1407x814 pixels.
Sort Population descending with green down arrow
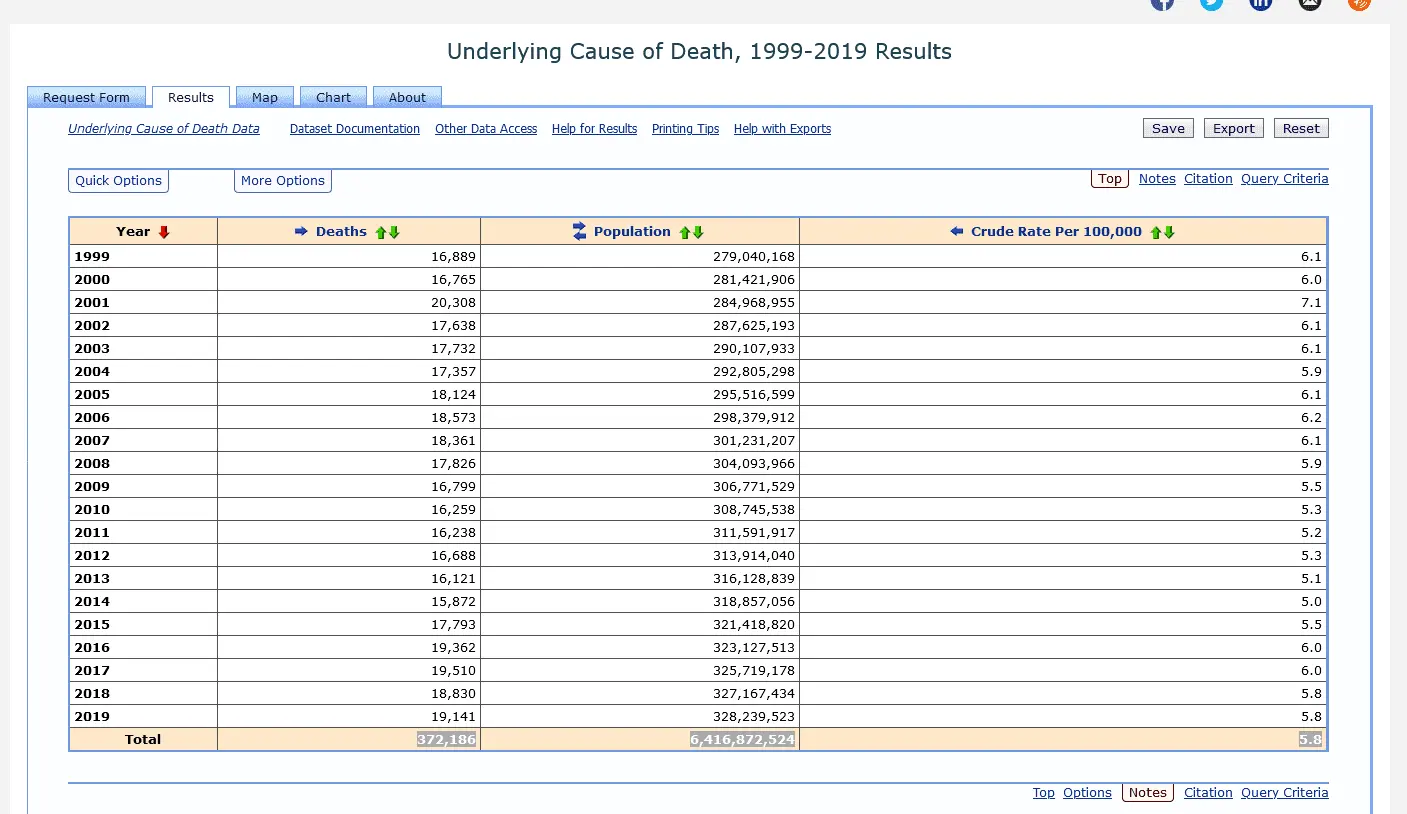[x=698, y=232]
